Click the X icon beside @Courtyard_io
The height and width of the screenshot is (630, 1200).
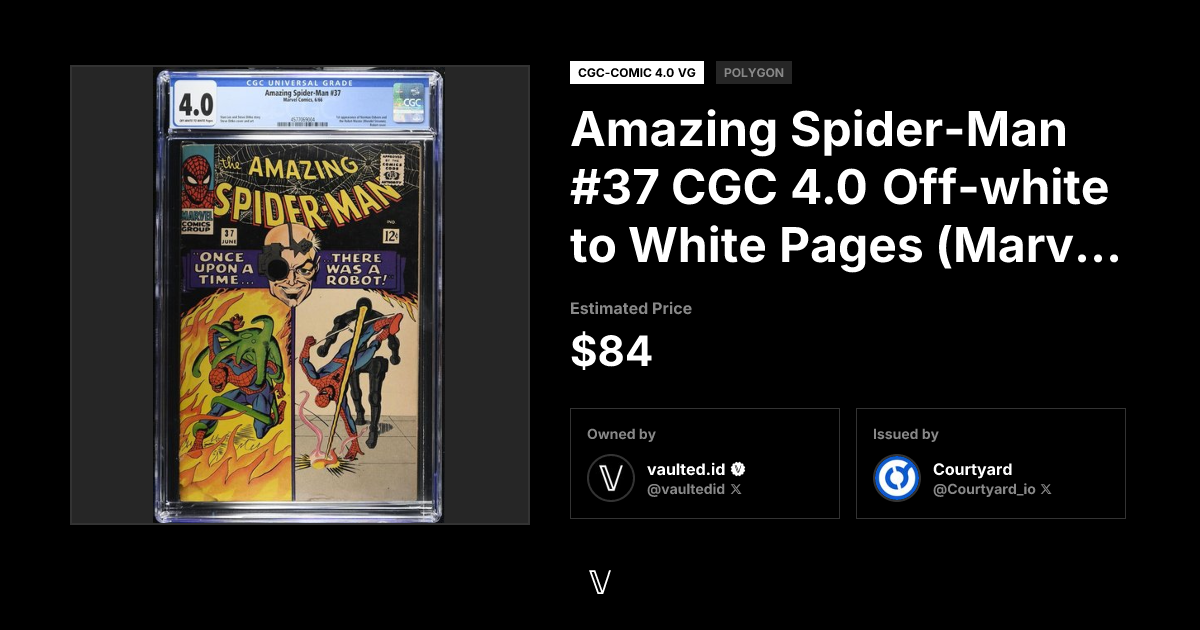point(1046,490)
